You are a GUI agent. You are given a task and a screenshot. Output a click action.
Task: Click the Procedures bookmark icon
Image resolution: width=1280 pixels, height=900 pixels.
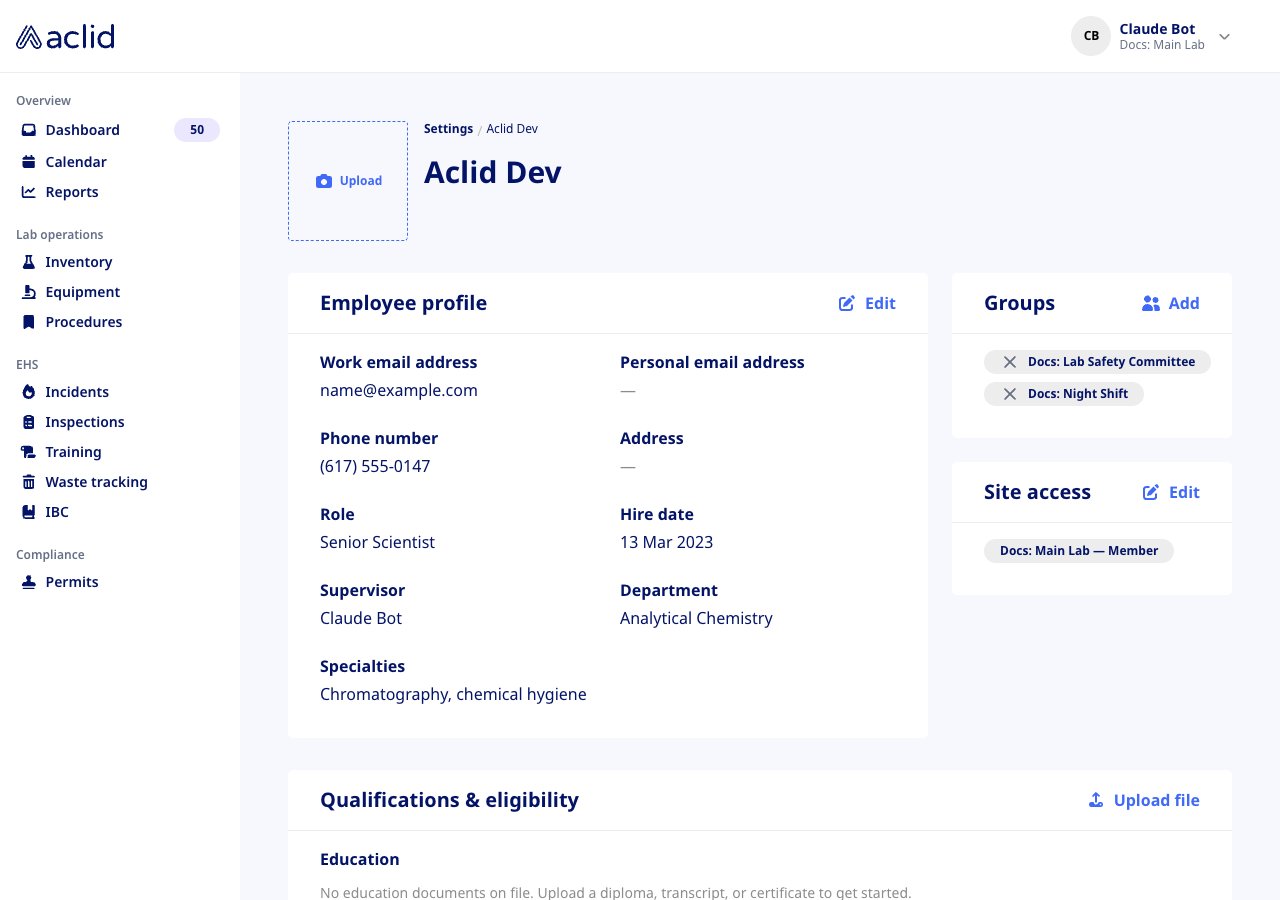coord(29,322)
